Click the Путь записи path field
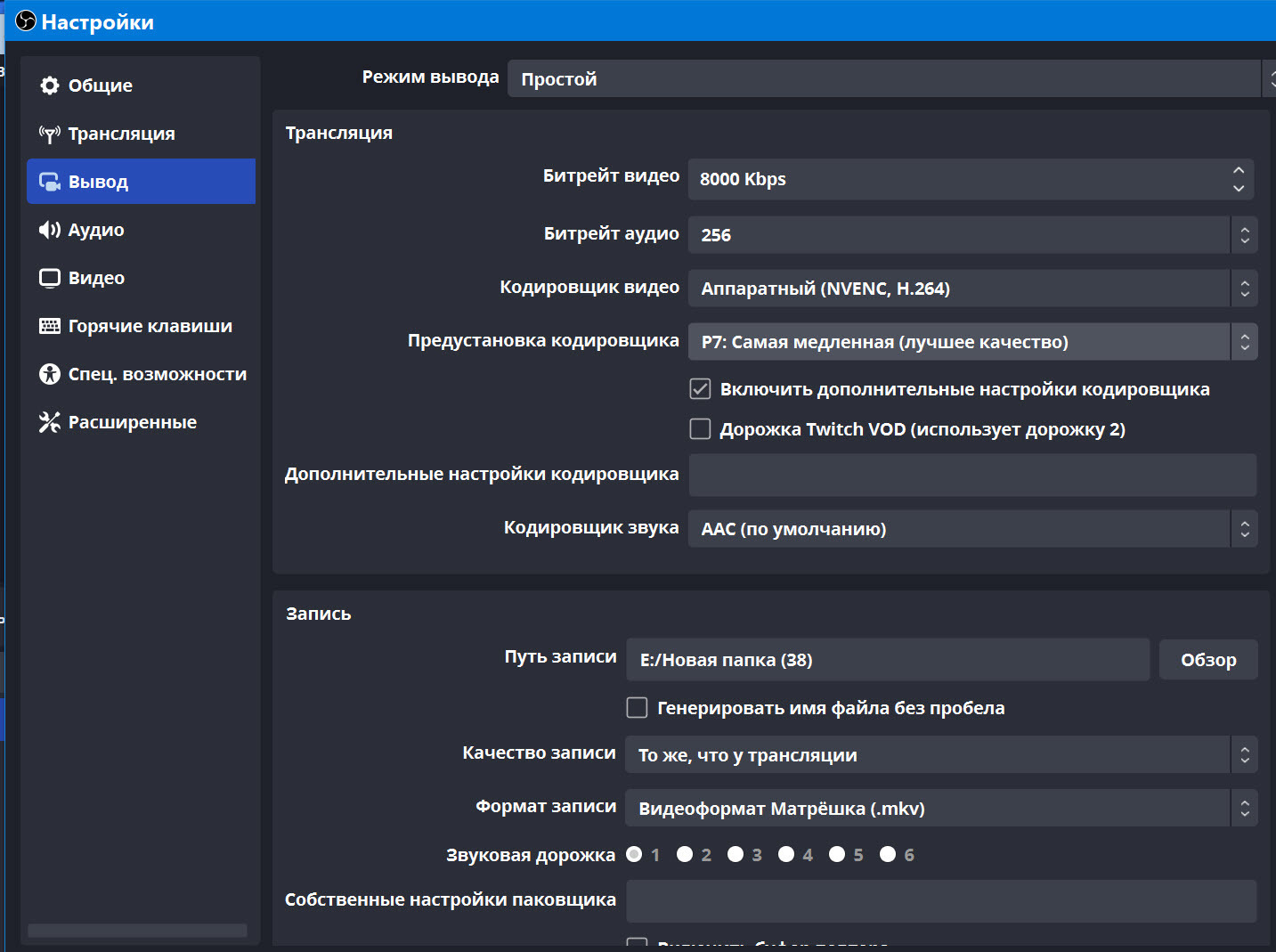This screenshot has width=1276, height=952. 888,660
